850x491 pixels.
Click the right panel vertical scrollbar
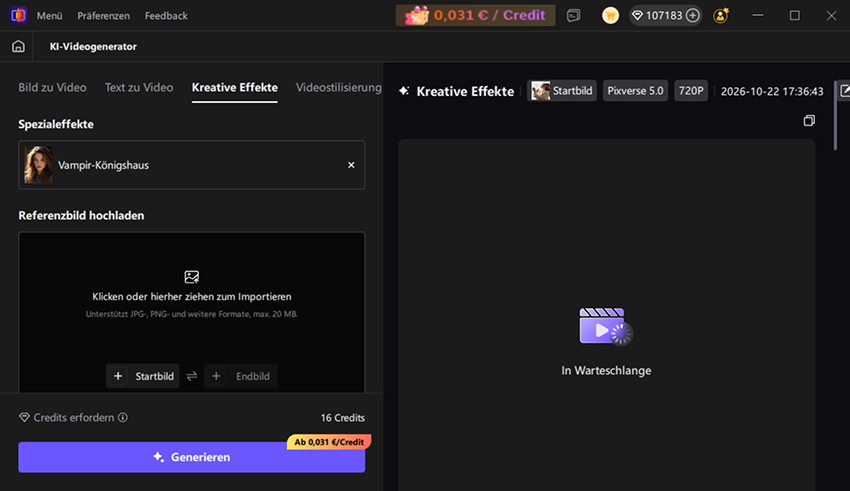(835, 115)
